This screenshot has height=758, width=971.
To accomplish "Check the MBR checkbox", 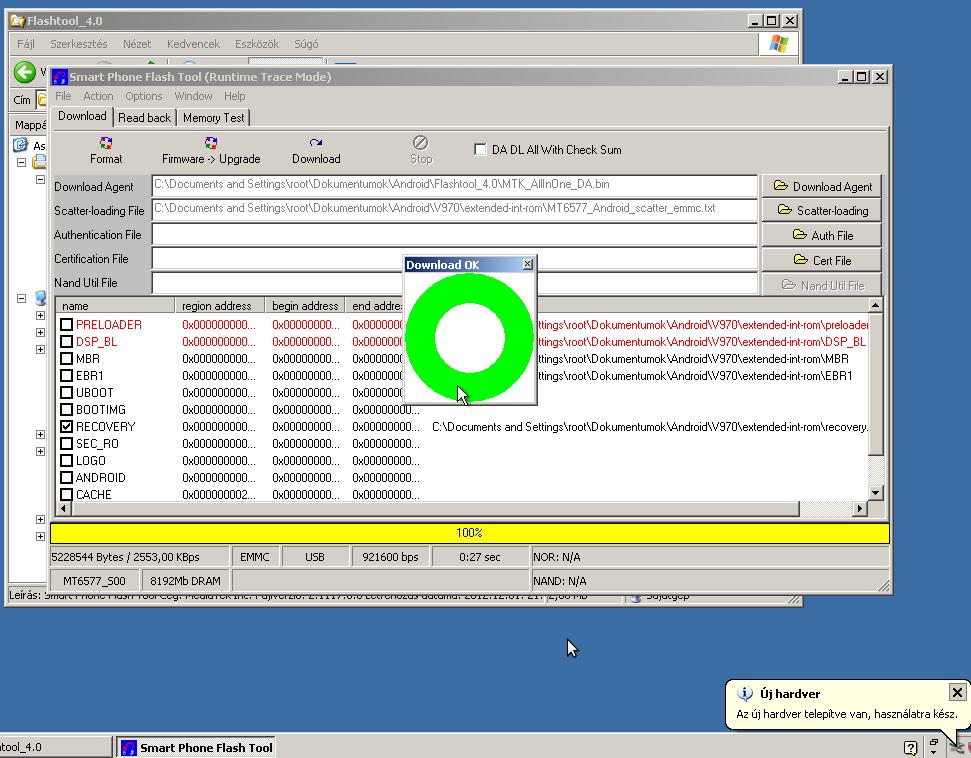I will click(x=66, y=359).
